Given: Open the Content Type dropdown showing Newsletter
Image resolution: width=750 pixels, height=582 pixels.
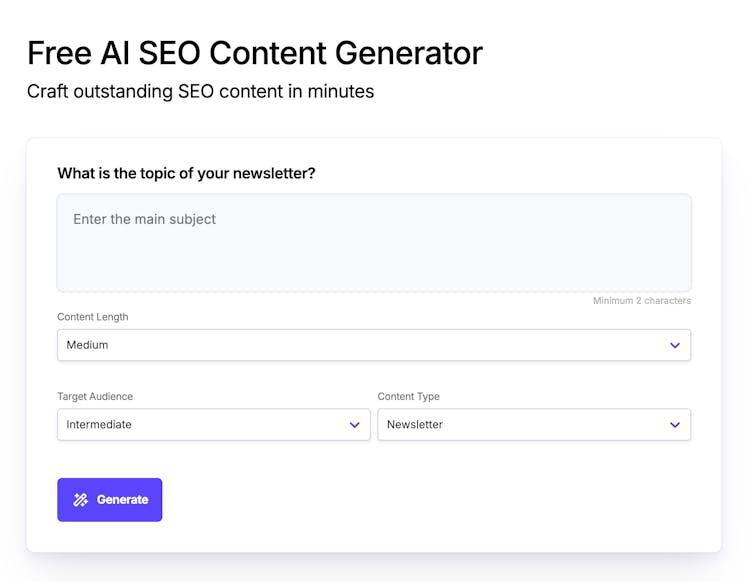Looking at the screenshot, I should (x=533, y=425).
